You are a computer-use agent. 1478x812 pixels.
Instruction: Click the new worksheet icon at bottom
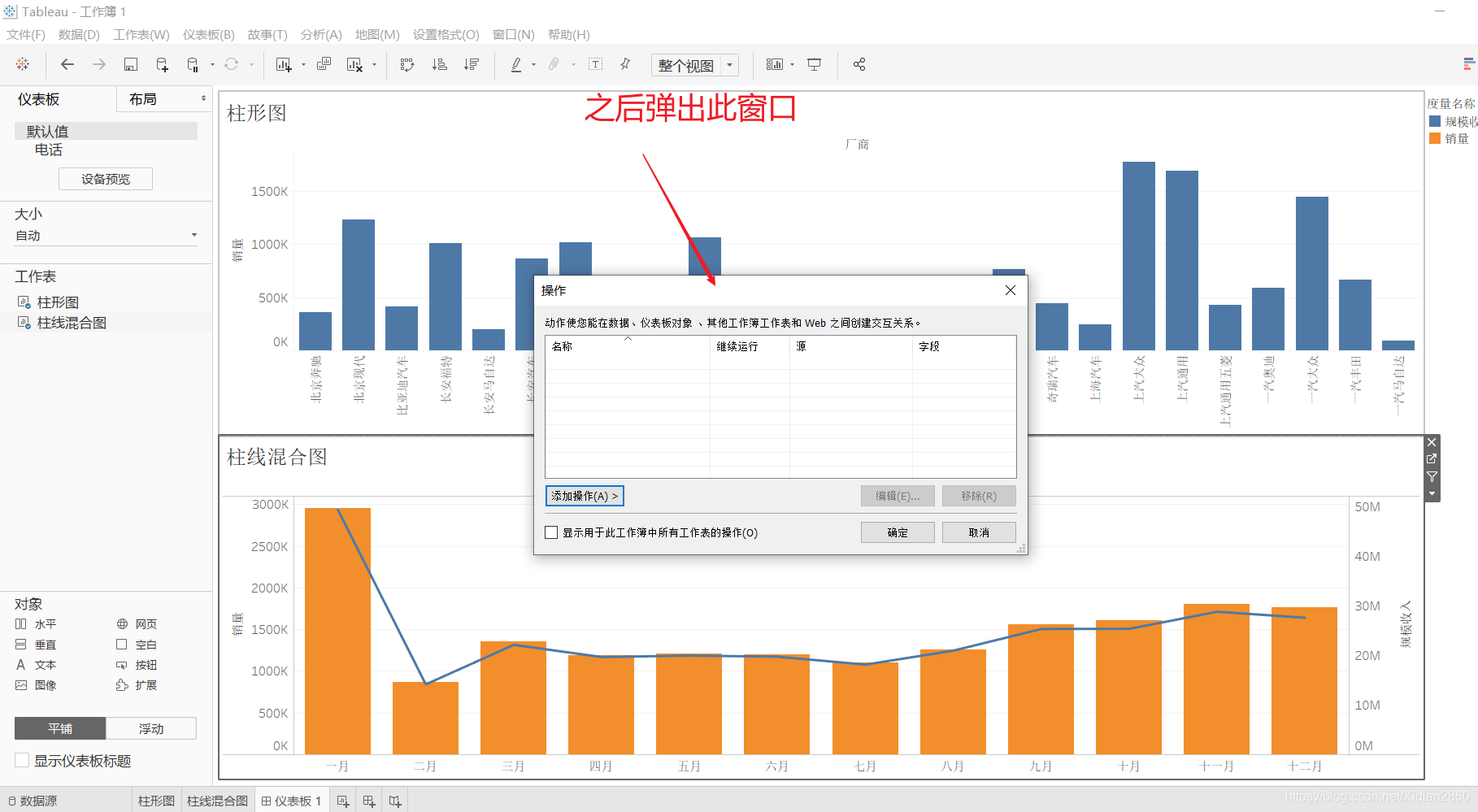(x=343, y=801)
